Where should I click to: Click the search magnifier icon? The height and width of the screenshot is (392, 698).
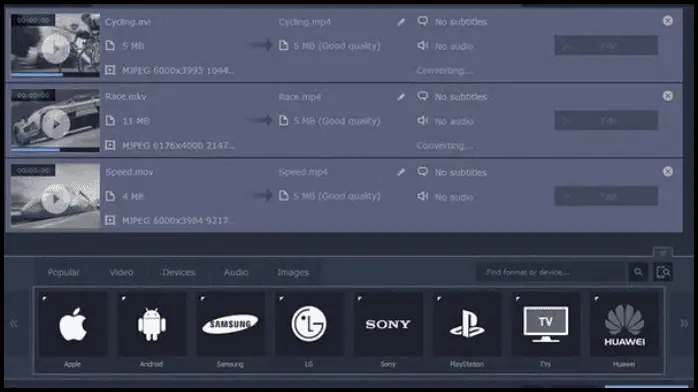(638, 272)
